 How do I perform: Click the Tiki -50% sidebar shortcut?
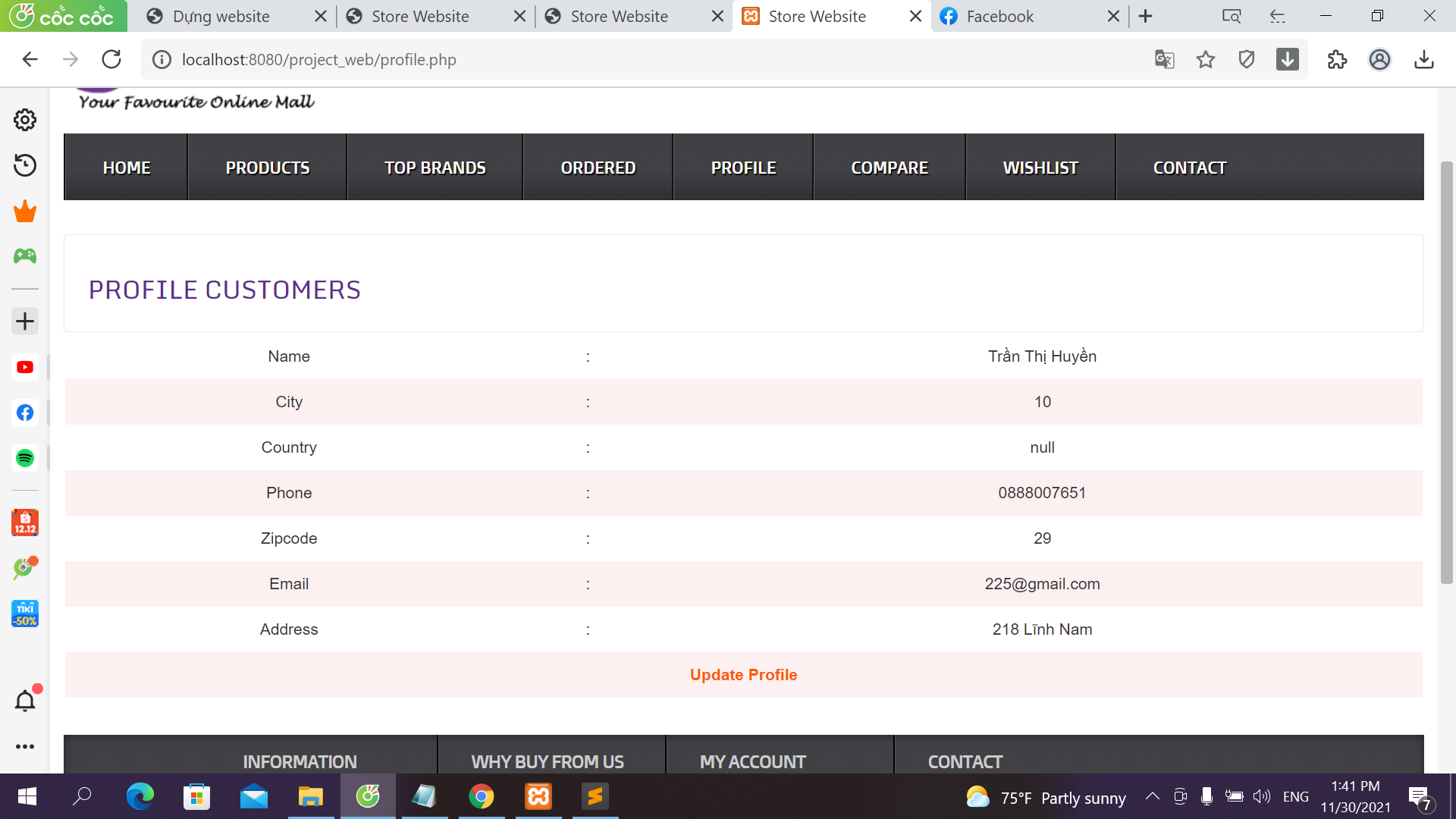pos(25,613)
